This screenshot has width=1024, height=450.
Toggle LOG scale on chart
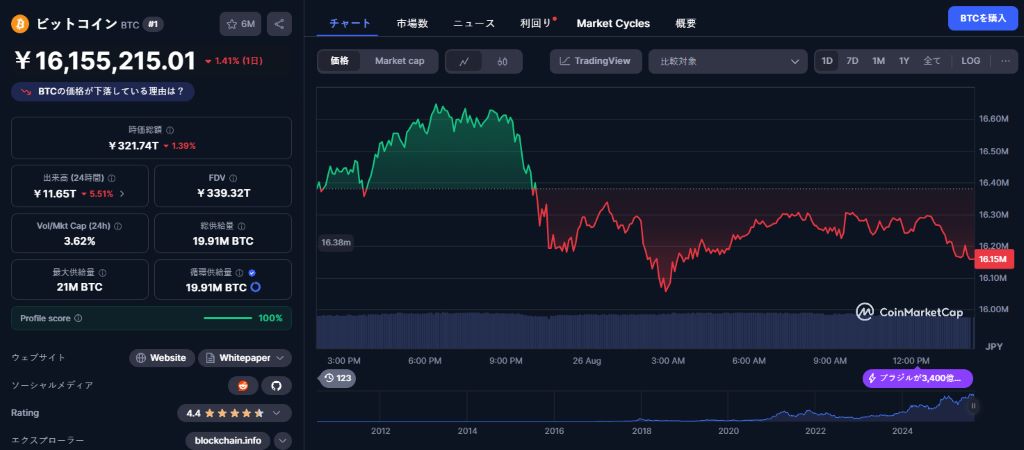[x=970, y=61]
